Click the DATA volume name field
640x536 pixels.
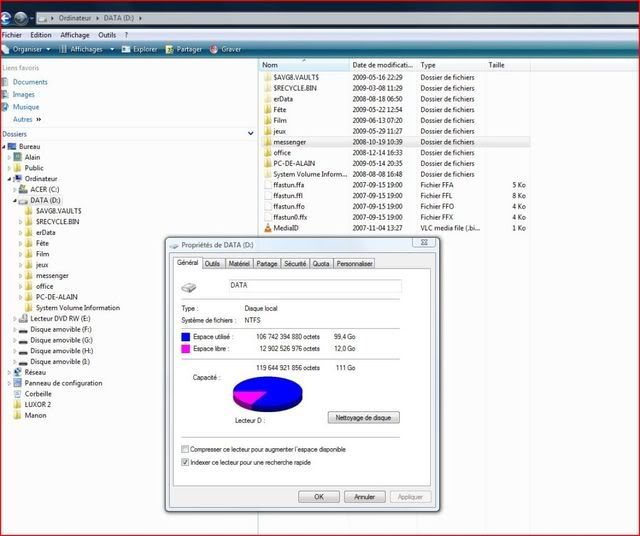pos(315,285)
